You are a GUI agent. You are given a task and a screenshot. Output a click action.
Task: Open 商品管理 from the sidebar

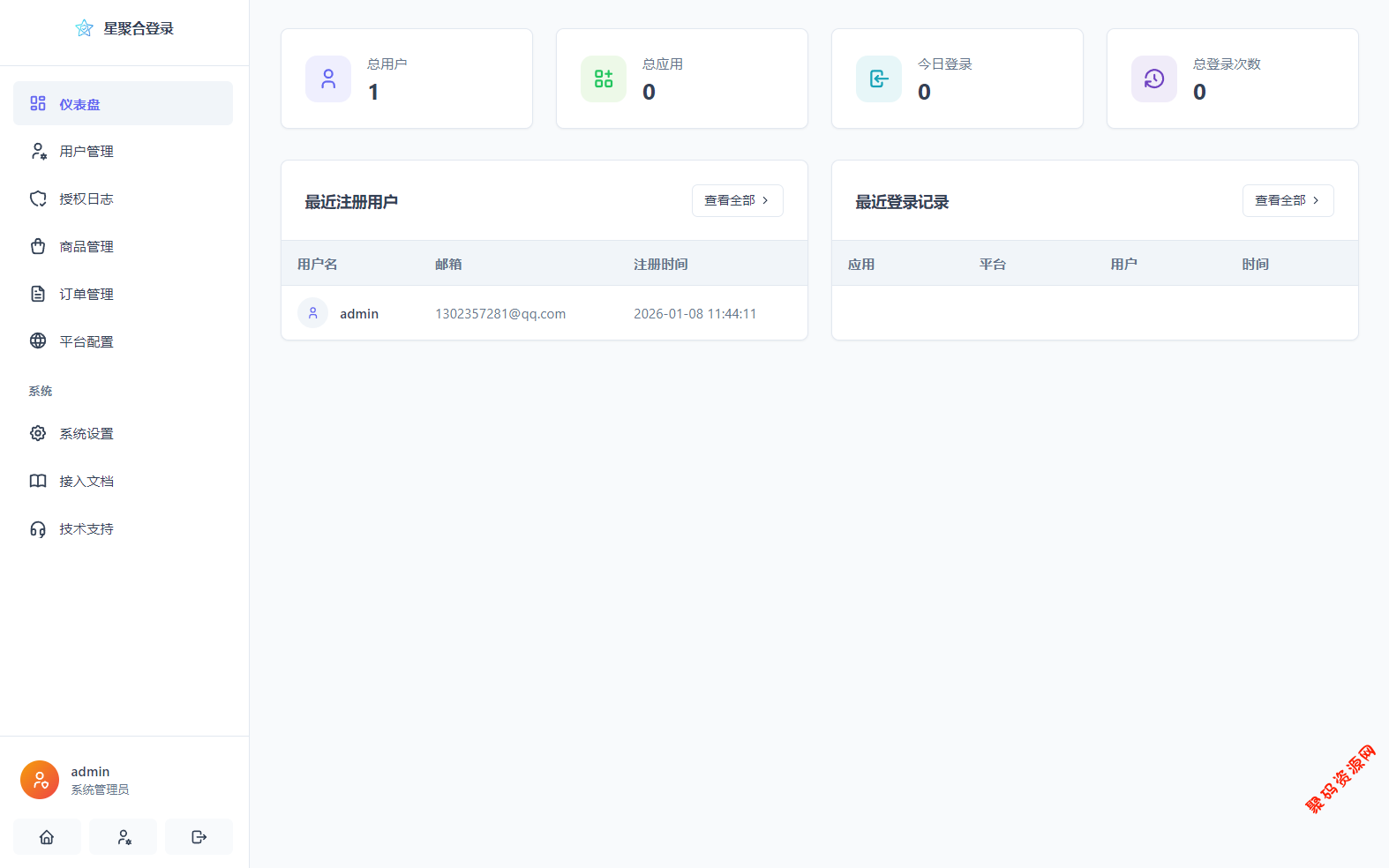coord(86,247)
